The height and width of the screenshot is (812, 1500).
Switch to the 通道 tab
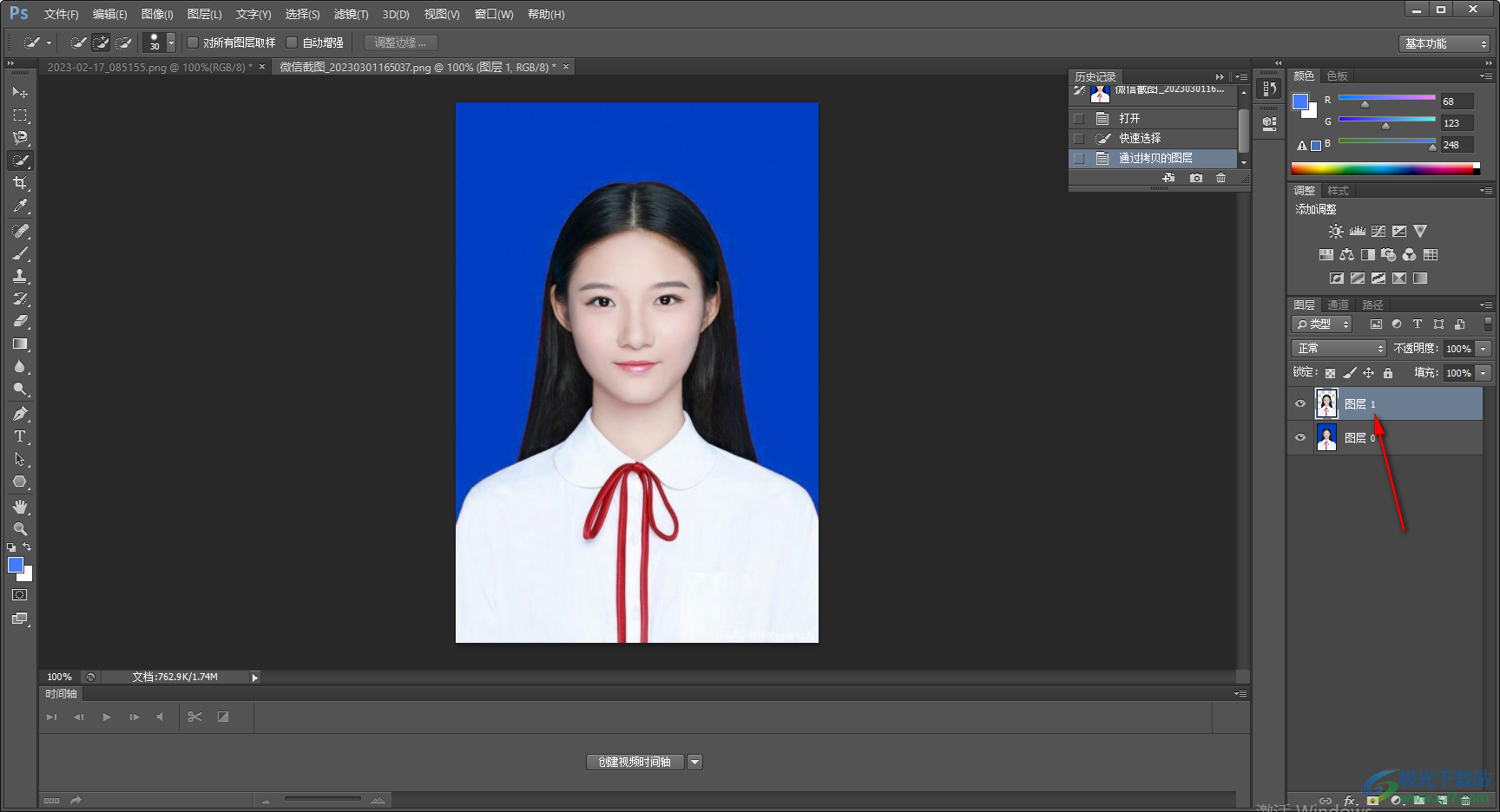pyautogui.click(x=1338, y=304)
